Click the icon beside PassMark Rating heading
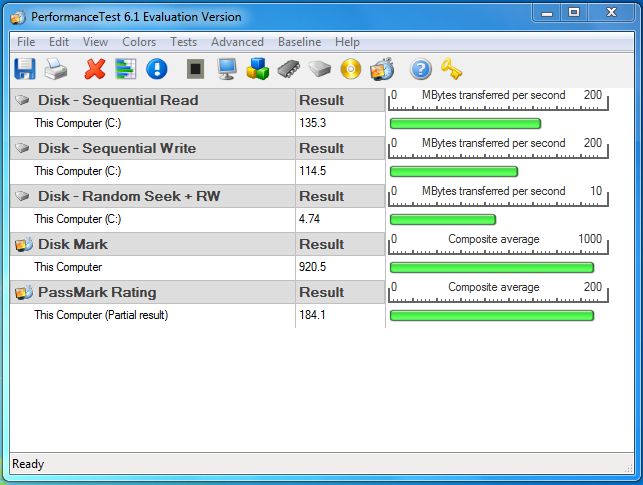Viewport: 643px width, 485px height. click(x=23, y=292)
